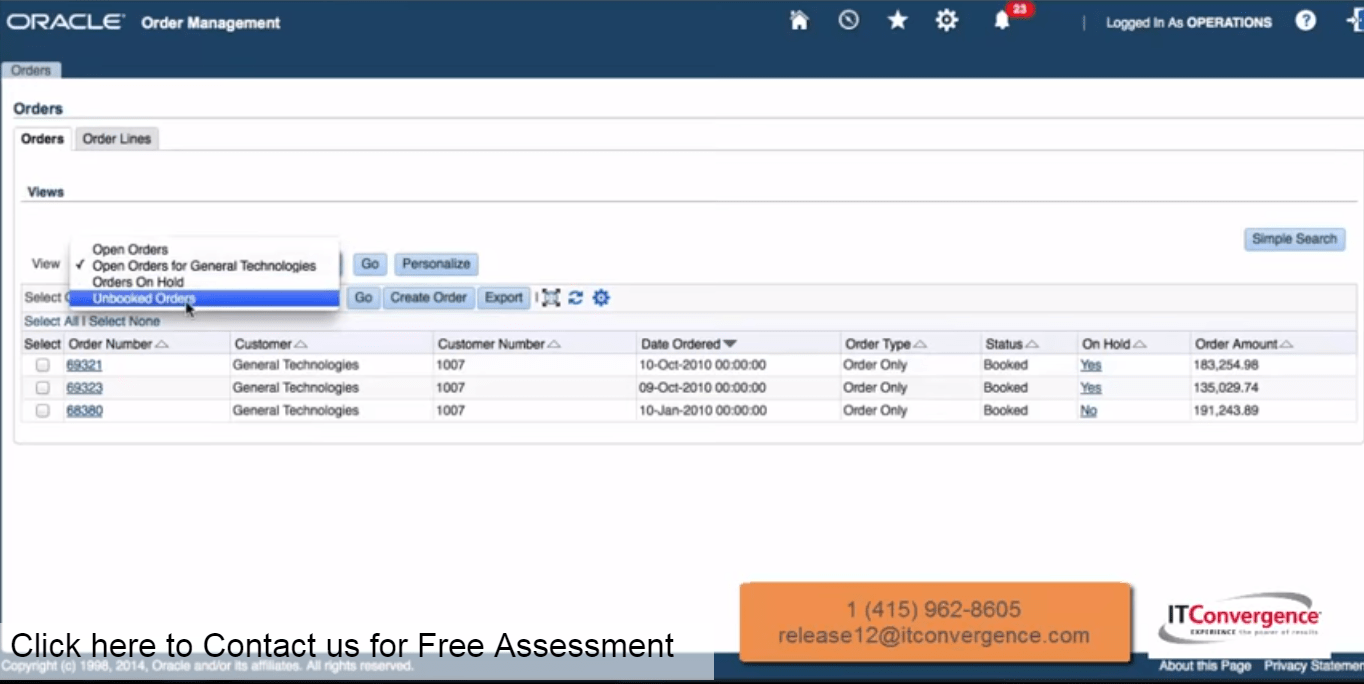Click On Hold No for order 68380
The width and height of the screenshot is (1364, 684).
click(1088, 411)
